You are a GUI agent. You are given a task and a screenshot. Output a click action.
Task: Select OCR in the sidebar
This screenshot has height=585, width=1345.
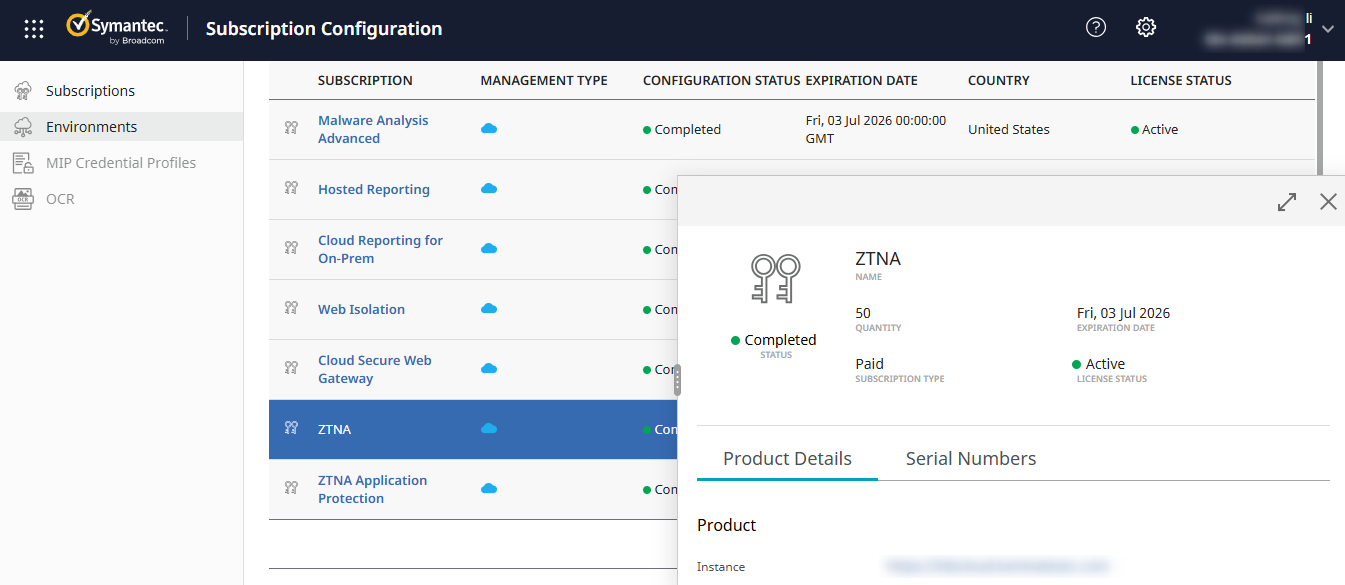[x=60, y=199]
